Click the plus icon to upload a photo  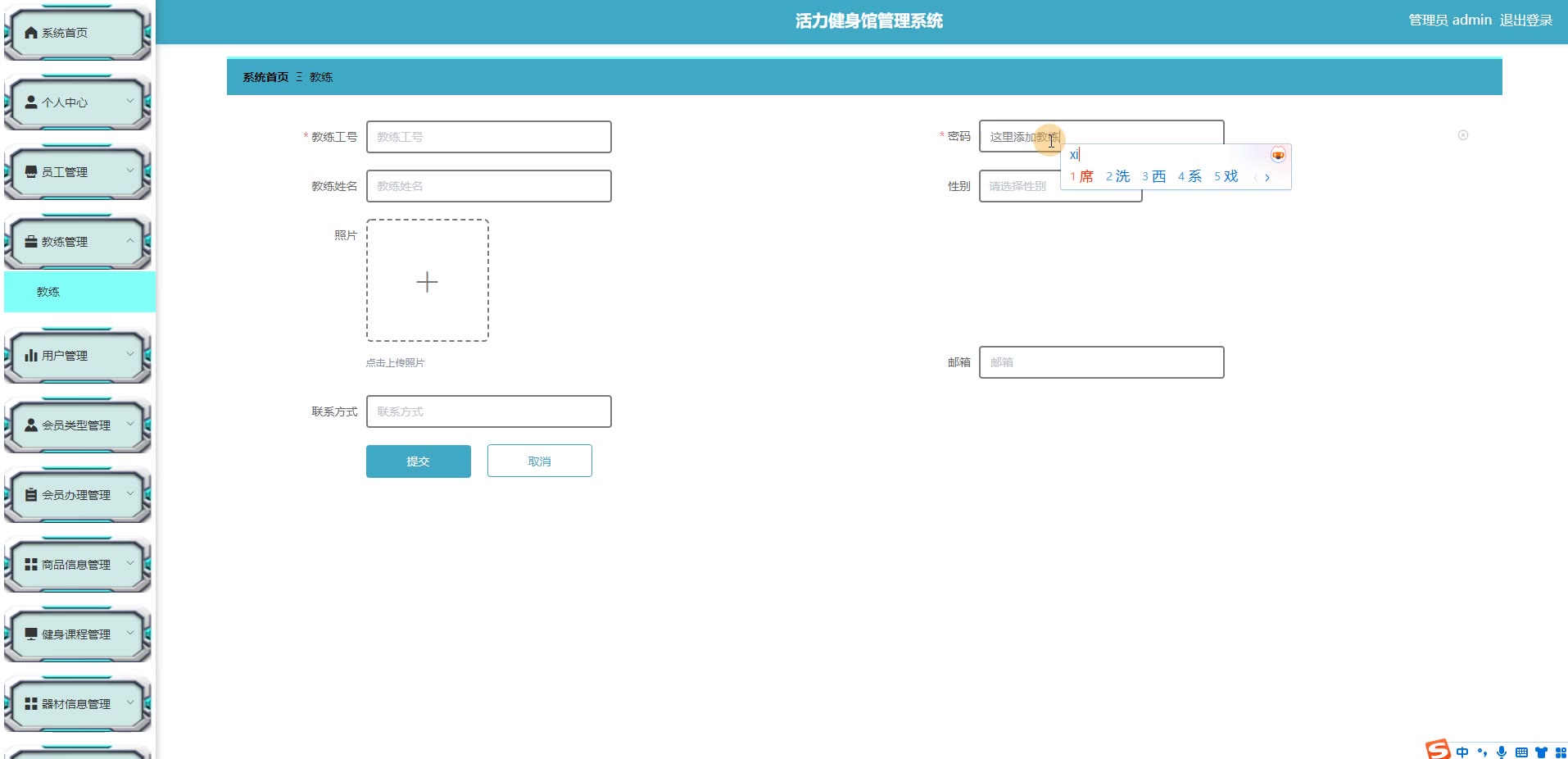click(x=427, y=282)
